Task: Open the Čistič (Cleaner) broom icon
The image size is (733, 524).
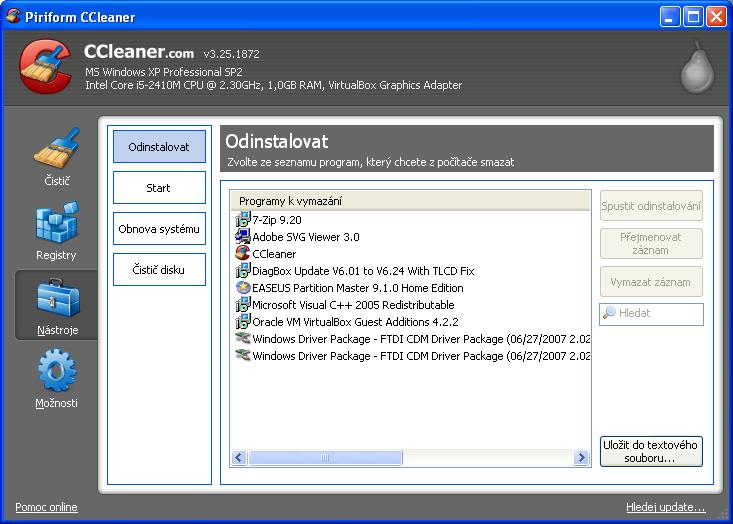Action: pyautogui.click(x=56, y=151)
